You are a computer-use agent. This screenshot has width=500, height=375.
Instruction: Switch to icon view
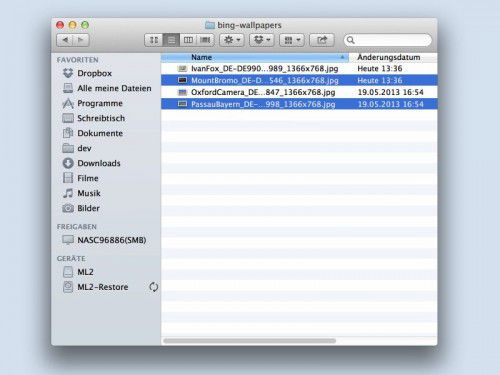tap(154, 40)
